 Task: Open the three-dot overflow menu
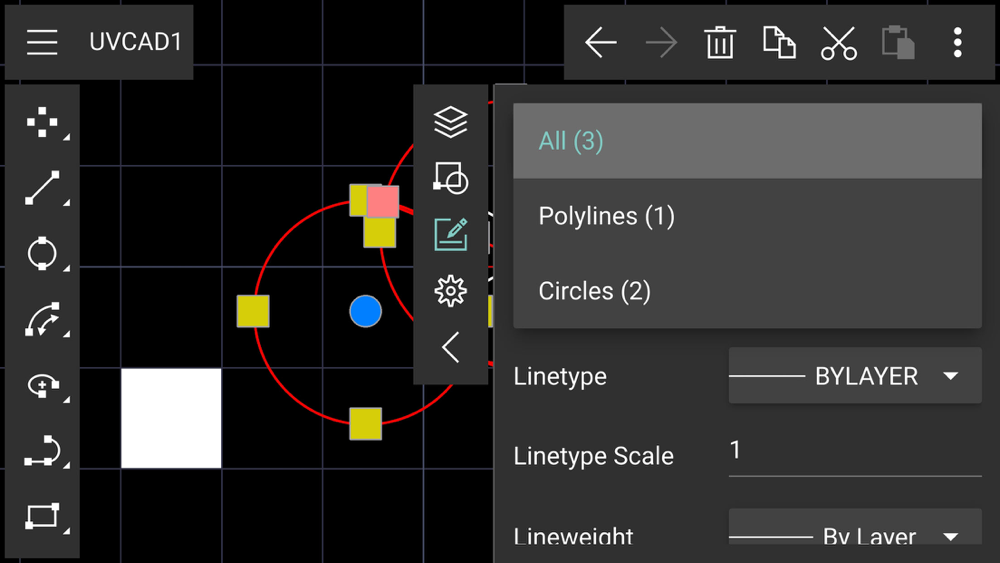(x=957, y=43)
